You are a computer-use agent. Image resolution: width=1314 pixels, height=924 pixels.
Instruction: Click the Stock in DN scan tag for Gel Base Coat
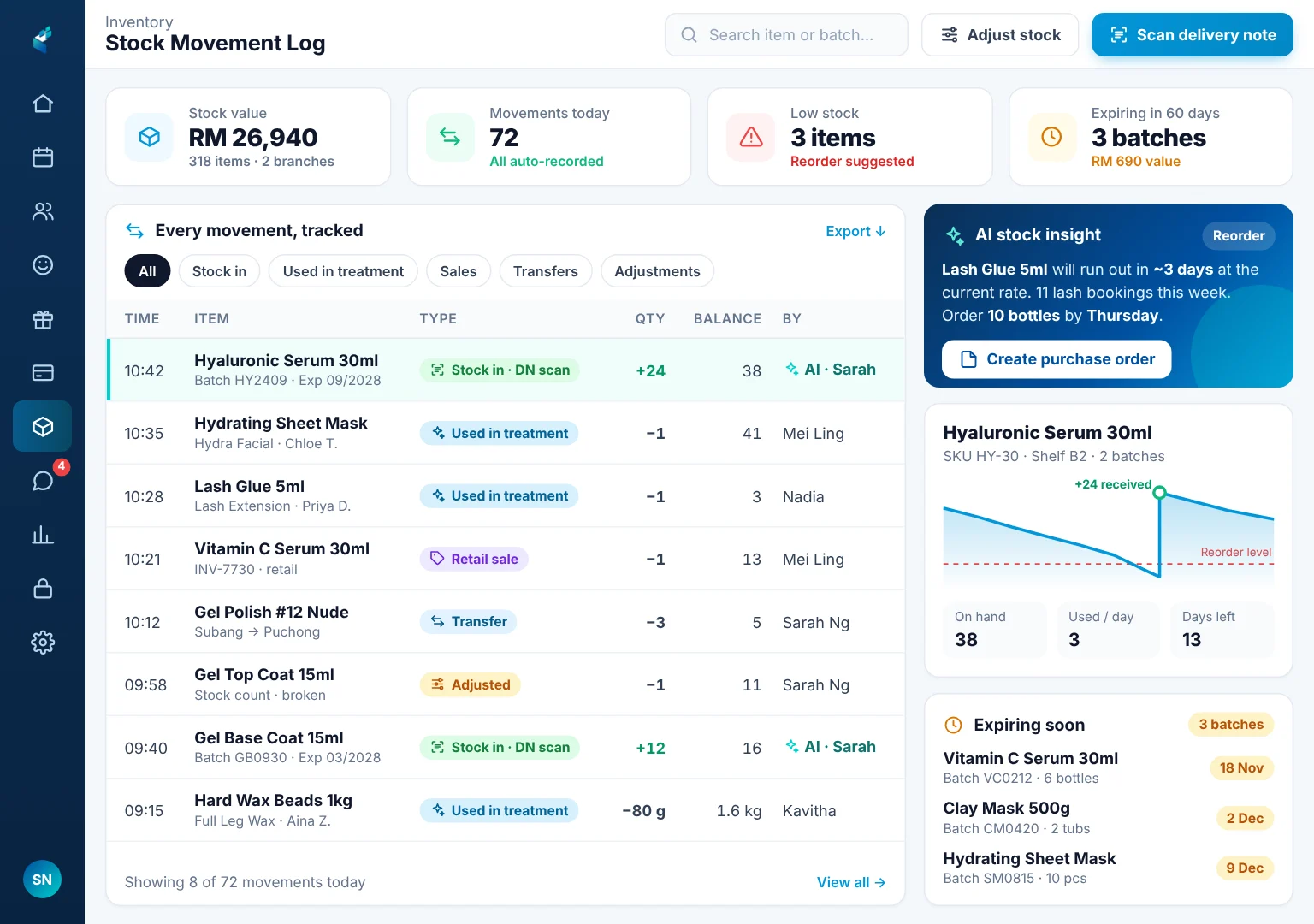(500, 748)
